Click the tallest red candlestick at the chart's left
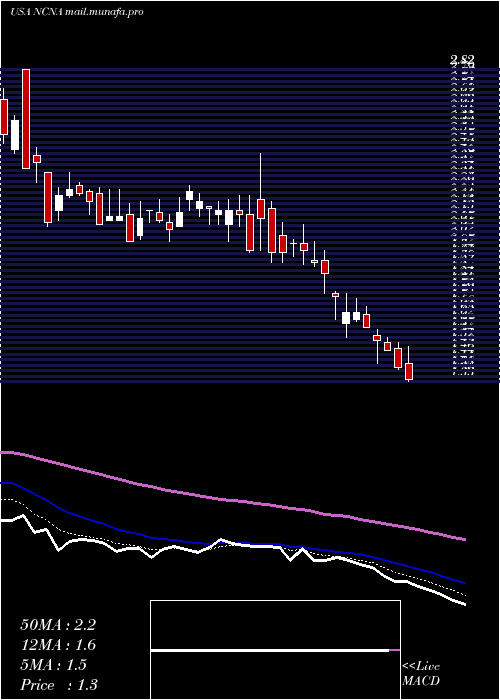500x700 pixels. click(26, 119)
